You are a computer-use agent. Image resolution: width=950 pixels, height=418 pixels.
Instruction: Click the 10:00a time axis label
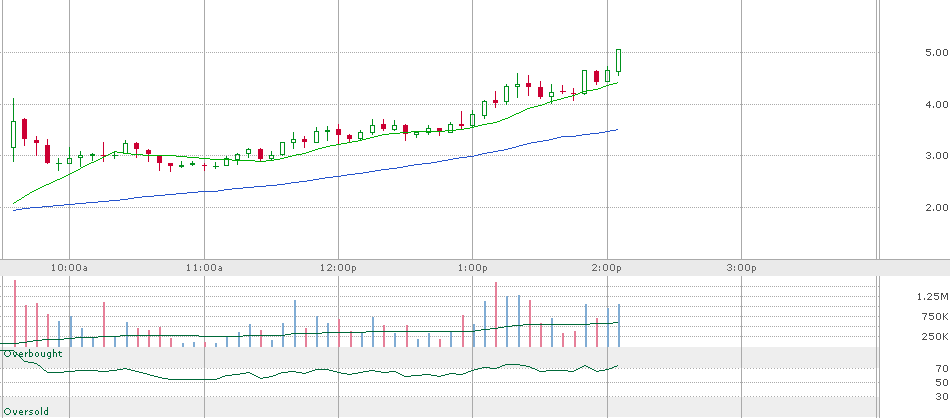[69, 268]
